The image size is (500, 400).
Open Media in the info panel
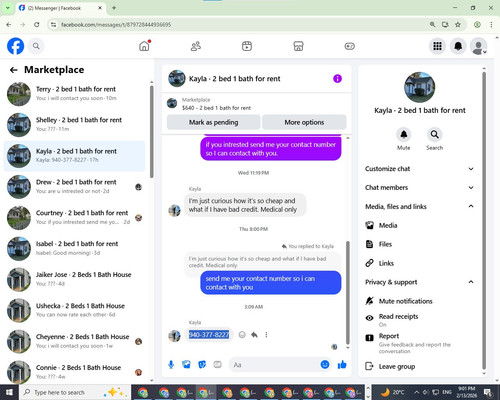(419, 225)
